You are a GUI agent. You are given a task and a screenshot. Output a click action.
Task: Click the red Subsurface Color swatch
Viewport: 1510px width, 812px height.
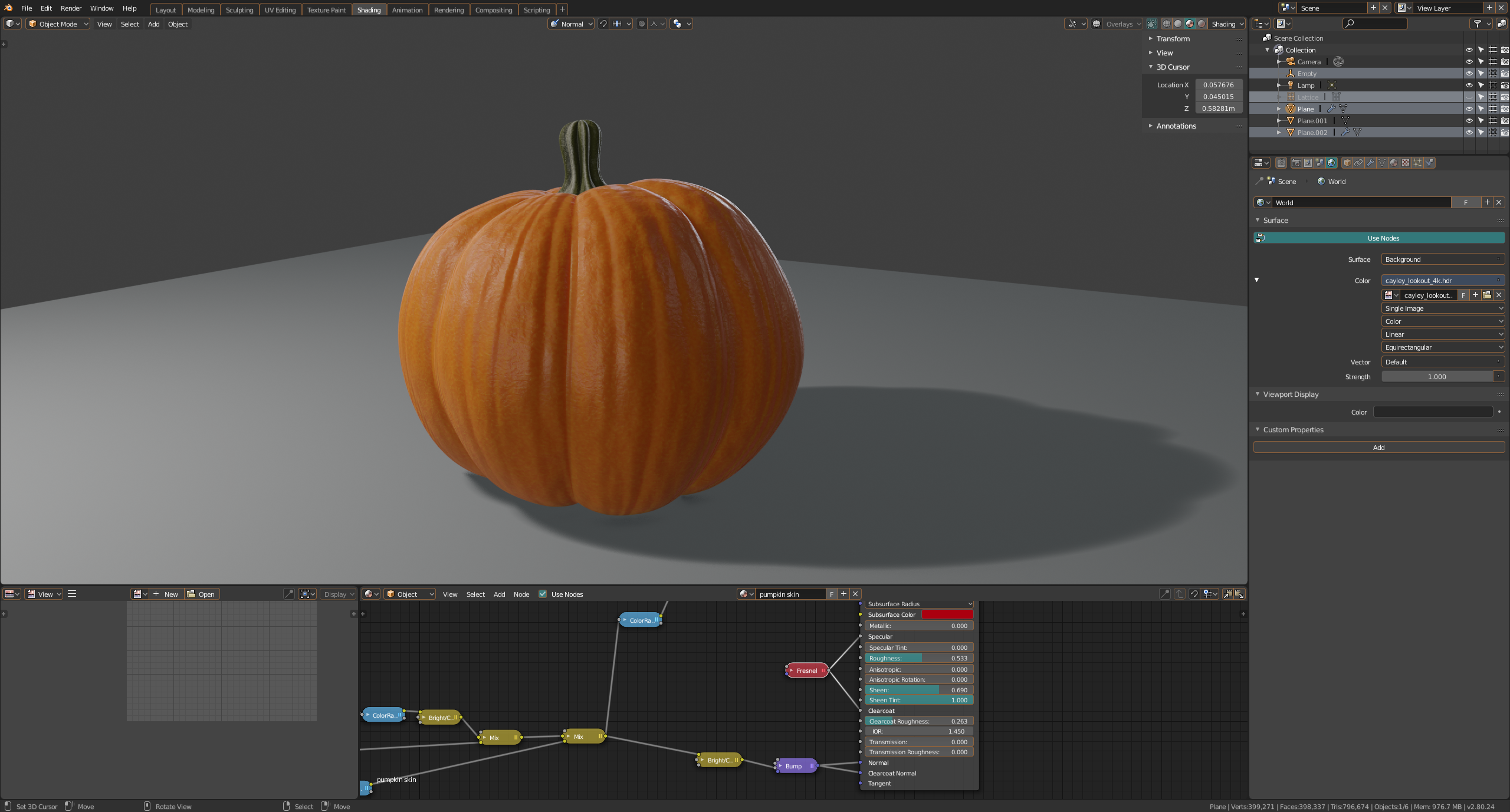[947, 614]
